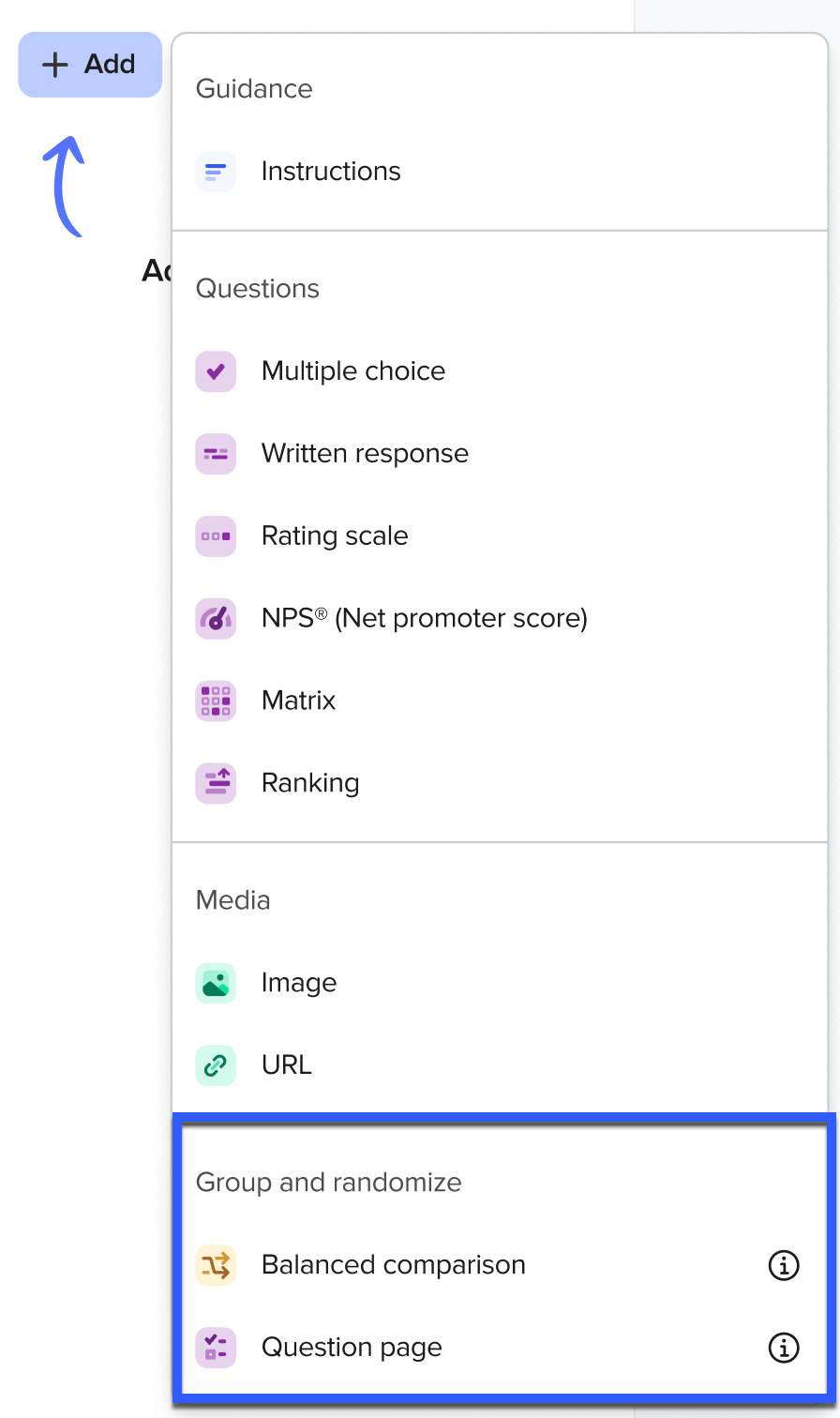Click the Matrix grid icon
840x1418 pixels.
coord(216,701)
